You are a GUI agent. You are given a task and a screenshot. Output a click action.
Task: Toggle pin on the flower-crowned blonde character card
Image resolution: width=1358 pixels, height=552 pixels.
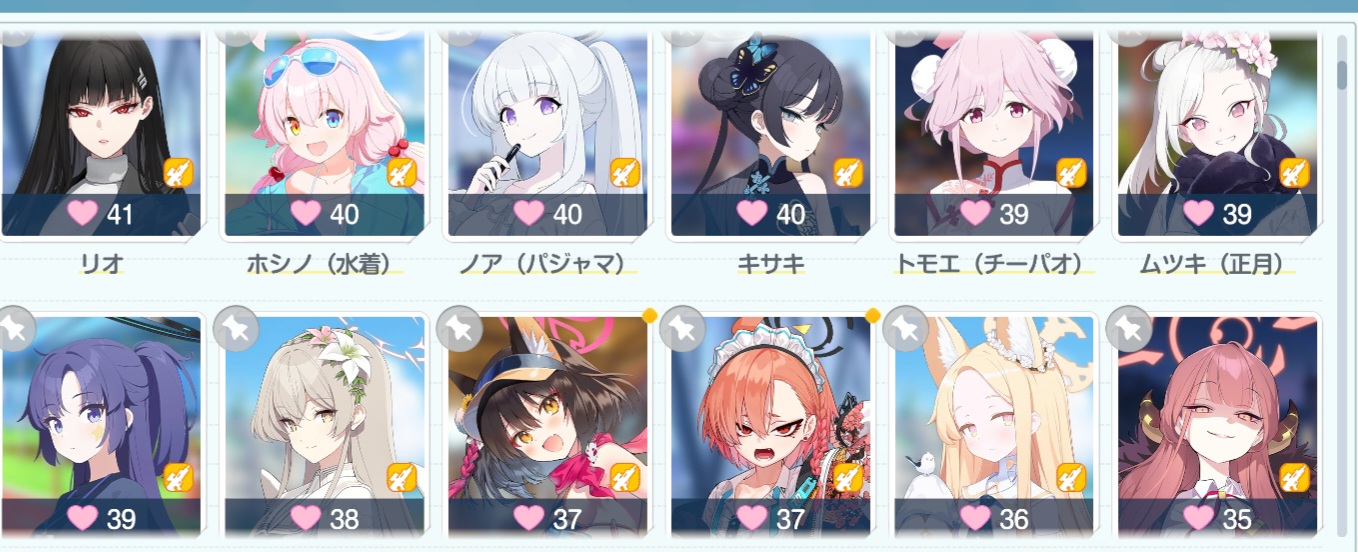pyautogui.click(x=236, y=328)
